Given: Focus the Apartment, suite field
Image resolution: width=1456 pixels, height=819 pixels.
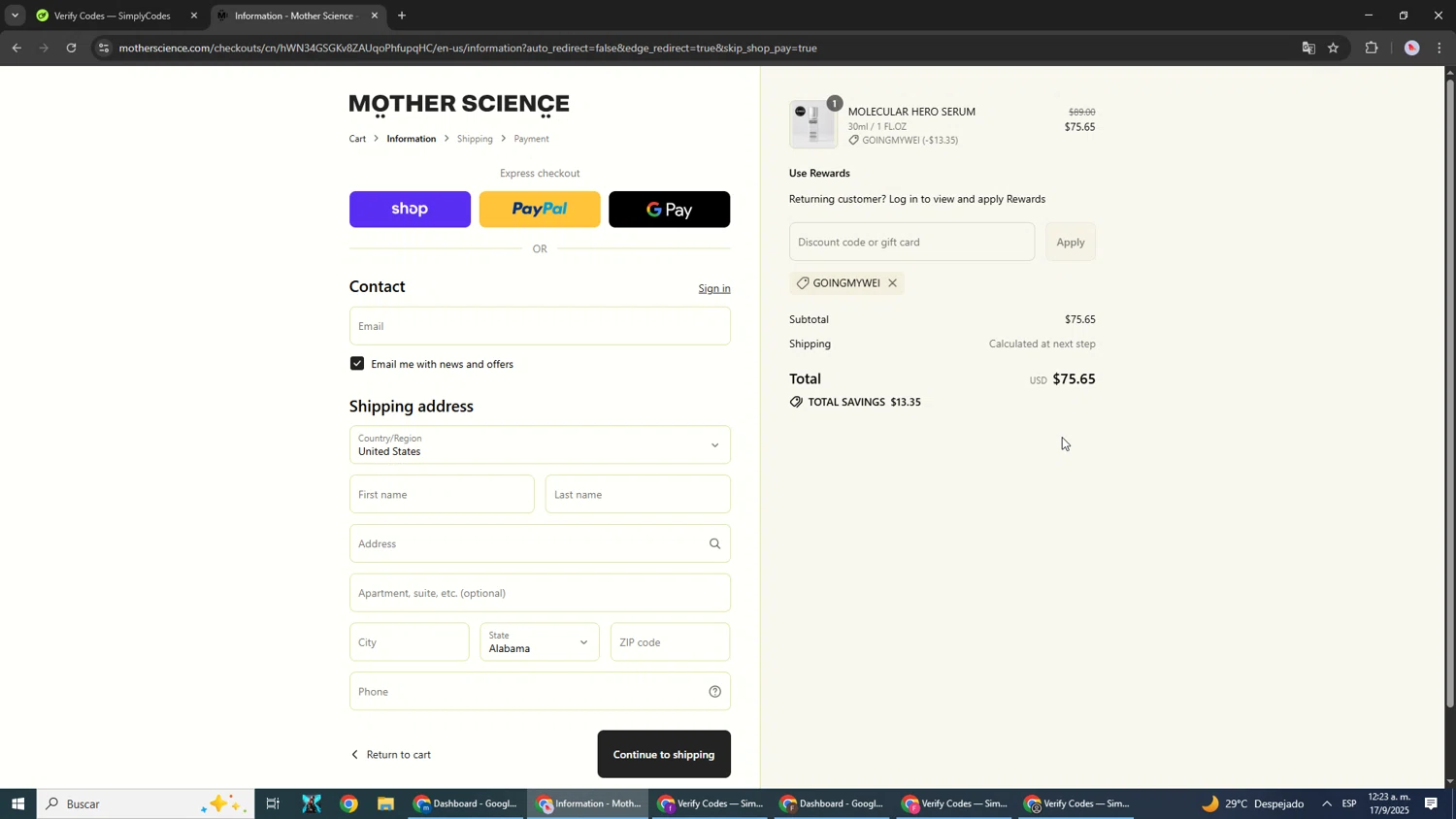Looking at the screenshot, I should [540, 593].
